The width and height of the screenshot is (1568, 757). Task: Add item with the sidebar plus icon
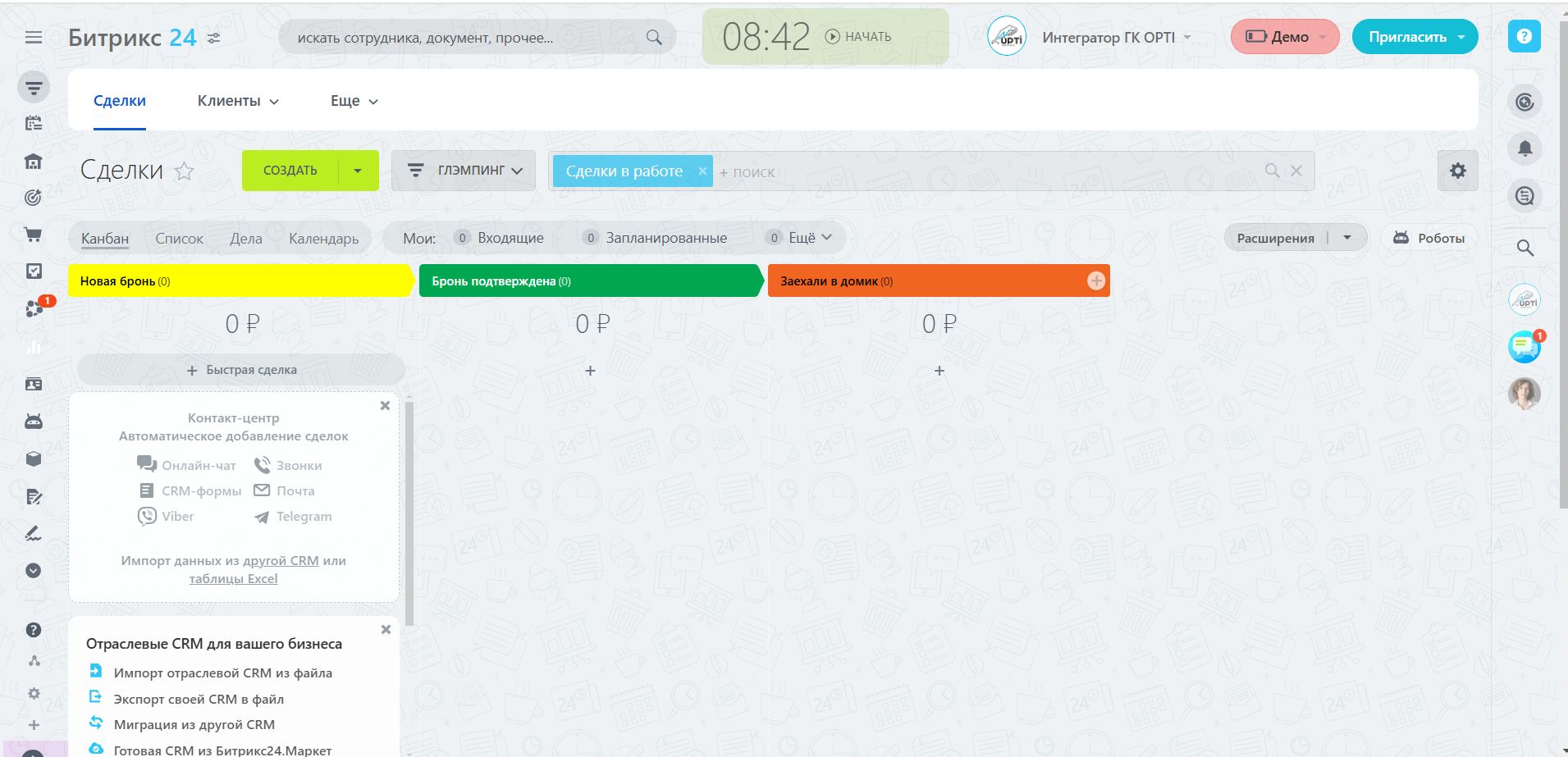click(x=34, y=725)
